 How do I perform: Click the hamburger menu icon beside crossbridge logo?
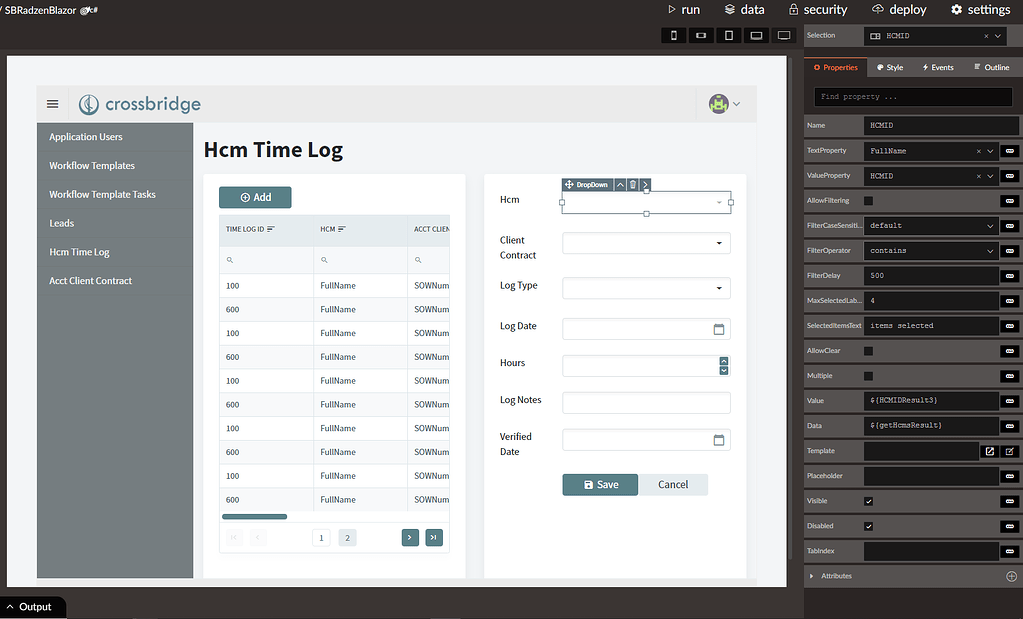[53, 104]
